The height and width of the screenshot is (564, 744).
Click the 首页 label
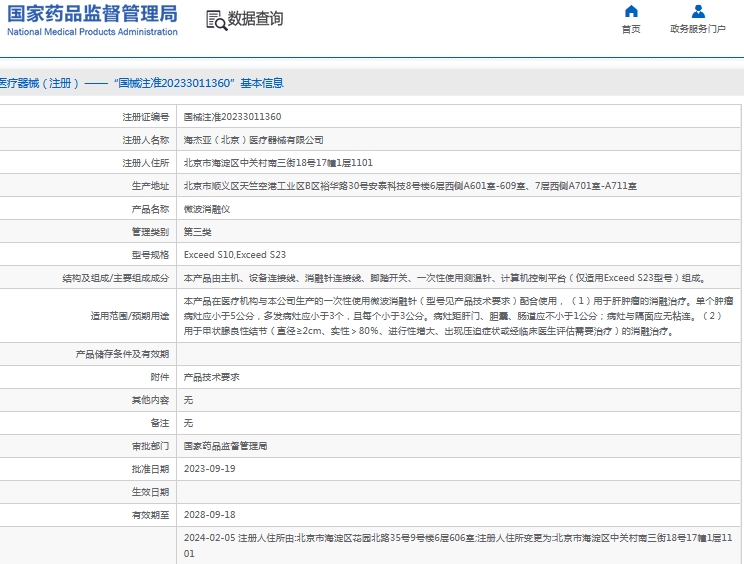click(x=631, y=29)
